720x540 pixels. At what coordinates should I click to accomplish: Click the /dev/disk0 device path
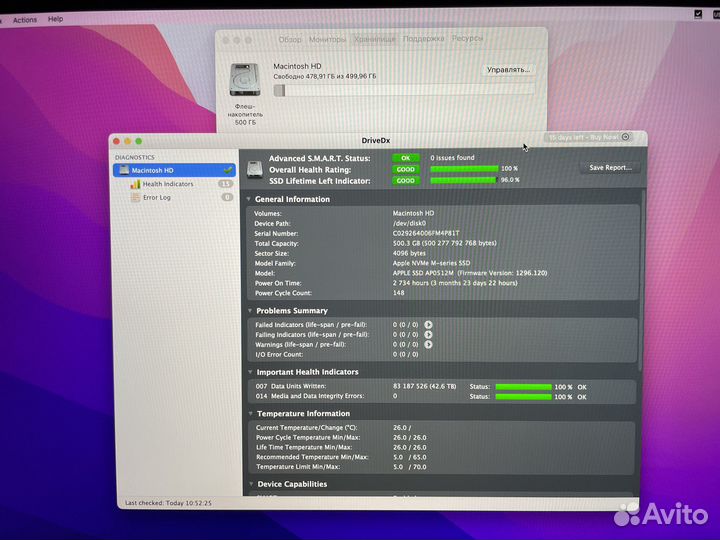409,223
